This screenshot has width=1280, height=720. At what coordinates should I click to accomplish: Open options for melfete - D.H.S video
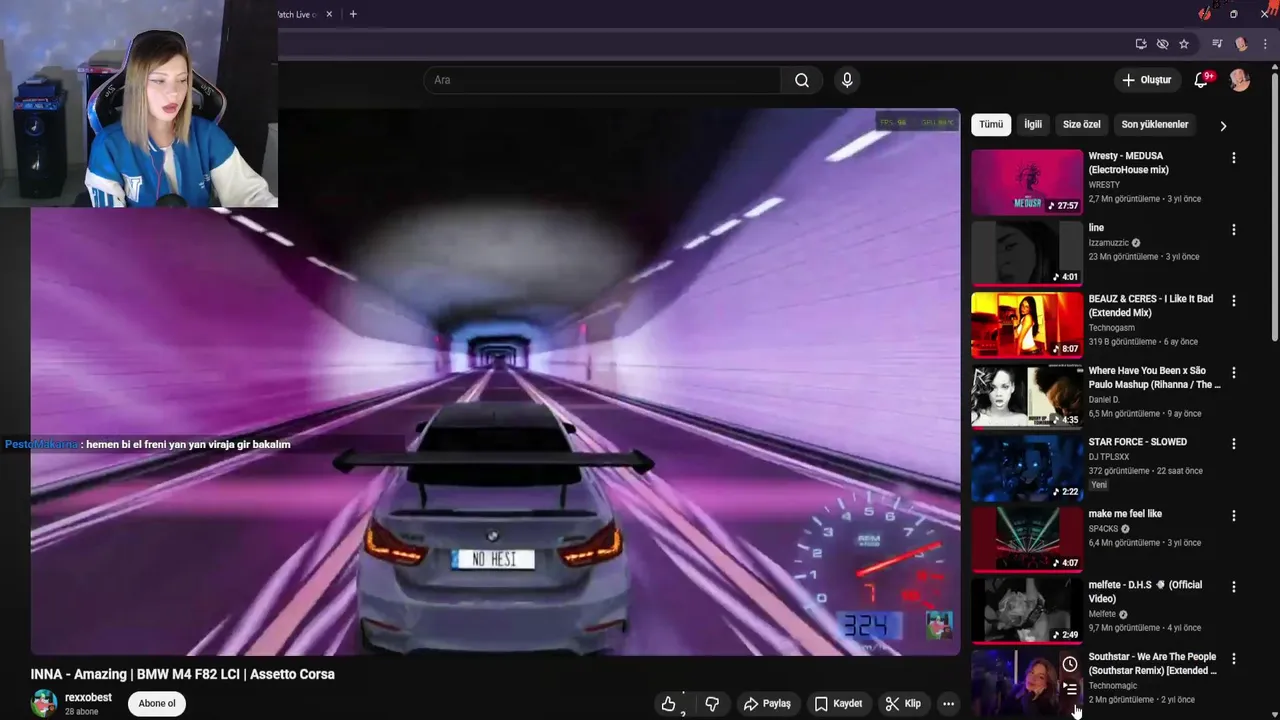[x=1234, y=586]
